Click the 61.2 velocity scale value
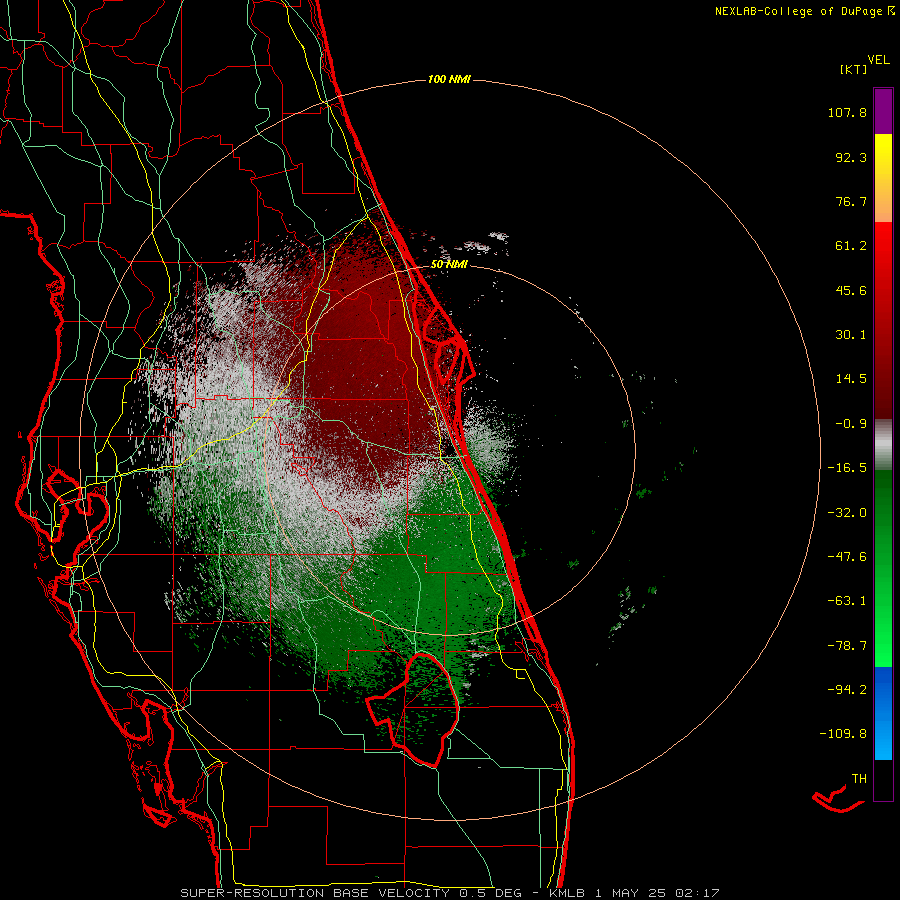This screenshot has width=900, height=900. [x=851, y=246]
